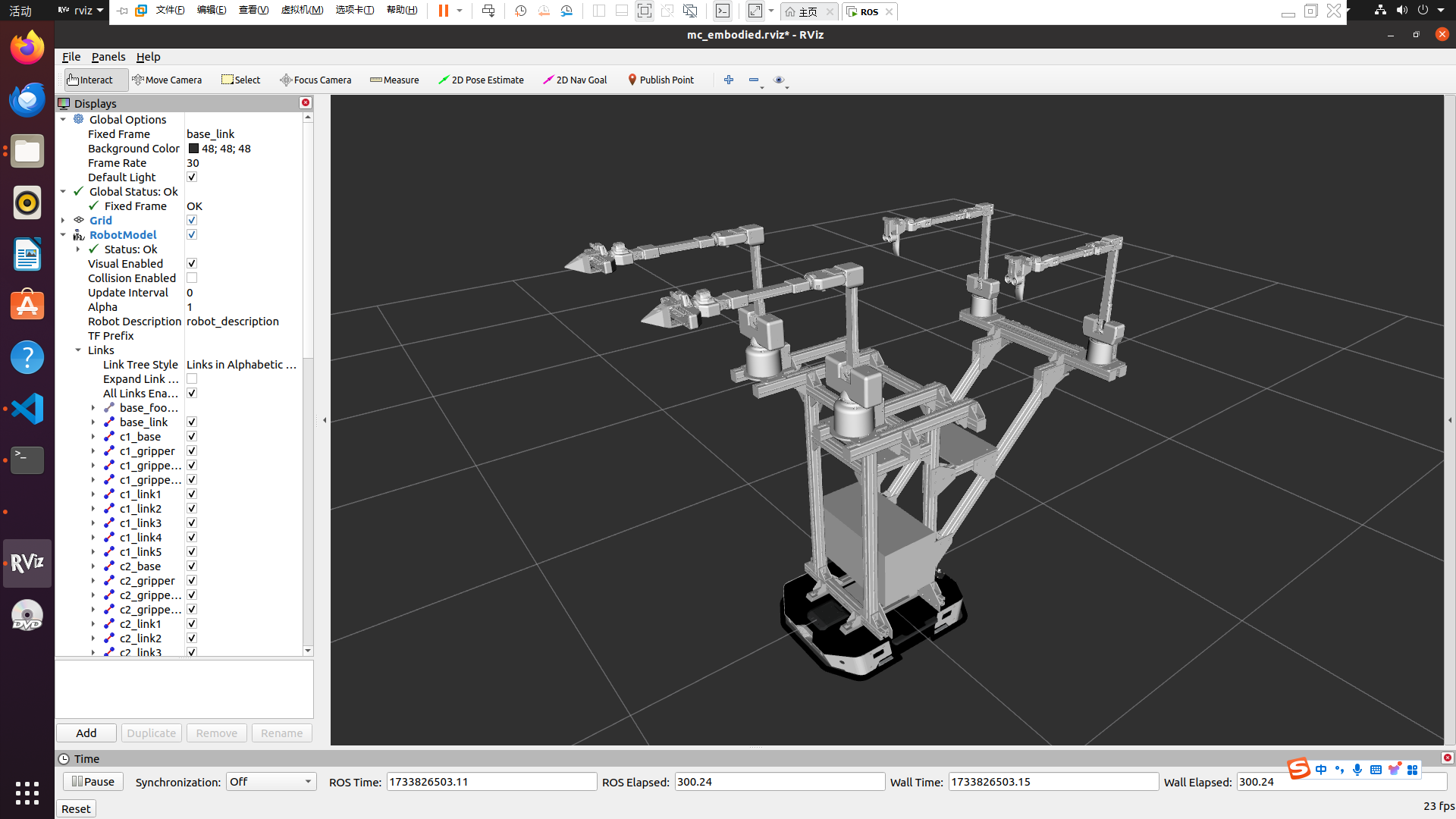Close the Time panel
This screenshot has width=1456, height=819.
click(1447, 758)
